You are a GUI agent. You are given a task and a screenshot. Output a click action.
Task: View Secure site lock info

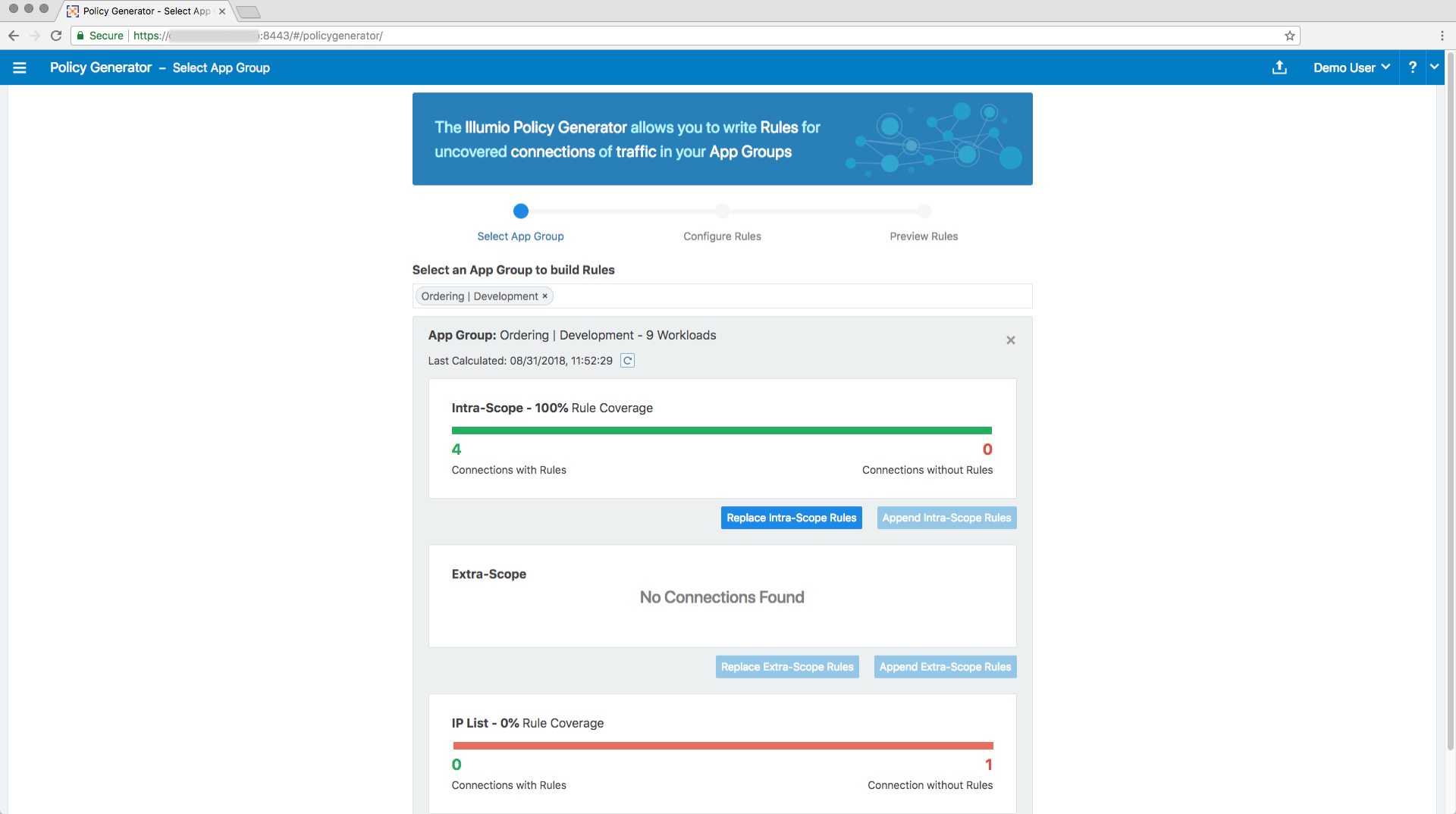pos(99,36)
